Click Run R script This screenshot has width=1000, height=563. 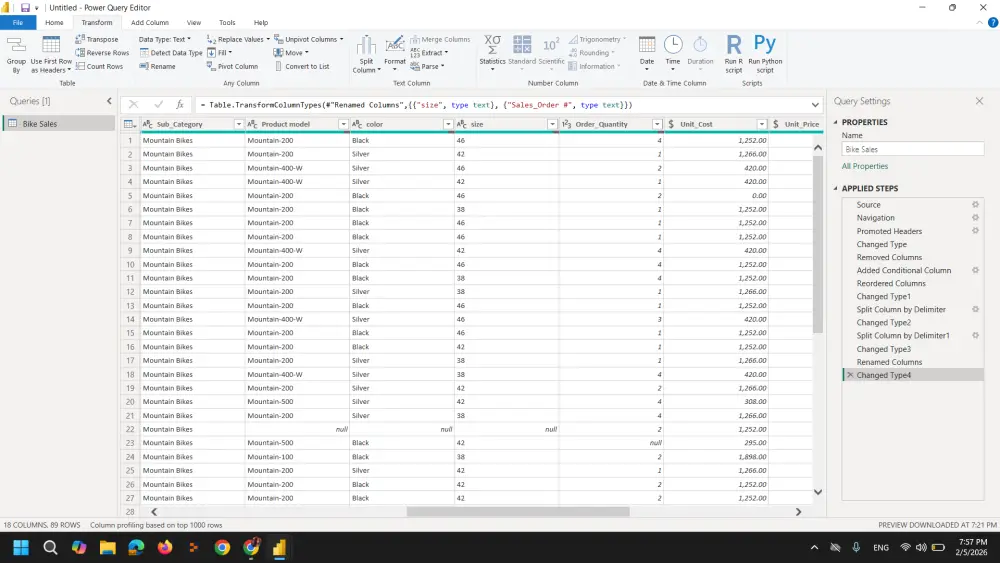click(733, 55)
